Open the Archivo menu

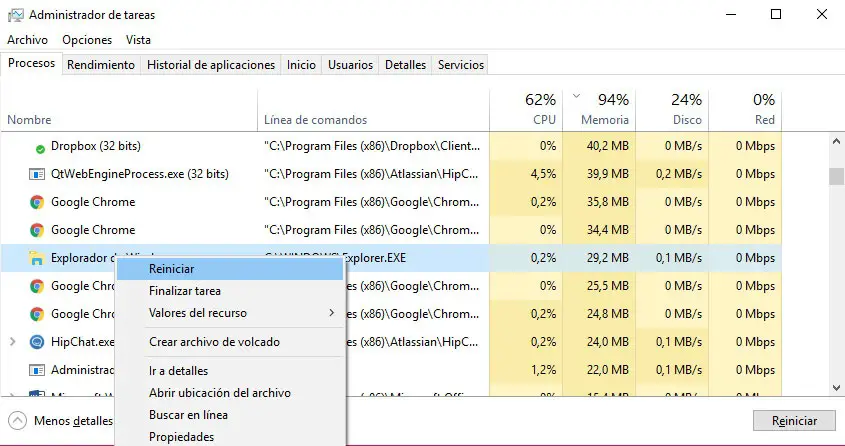[27, 40]
